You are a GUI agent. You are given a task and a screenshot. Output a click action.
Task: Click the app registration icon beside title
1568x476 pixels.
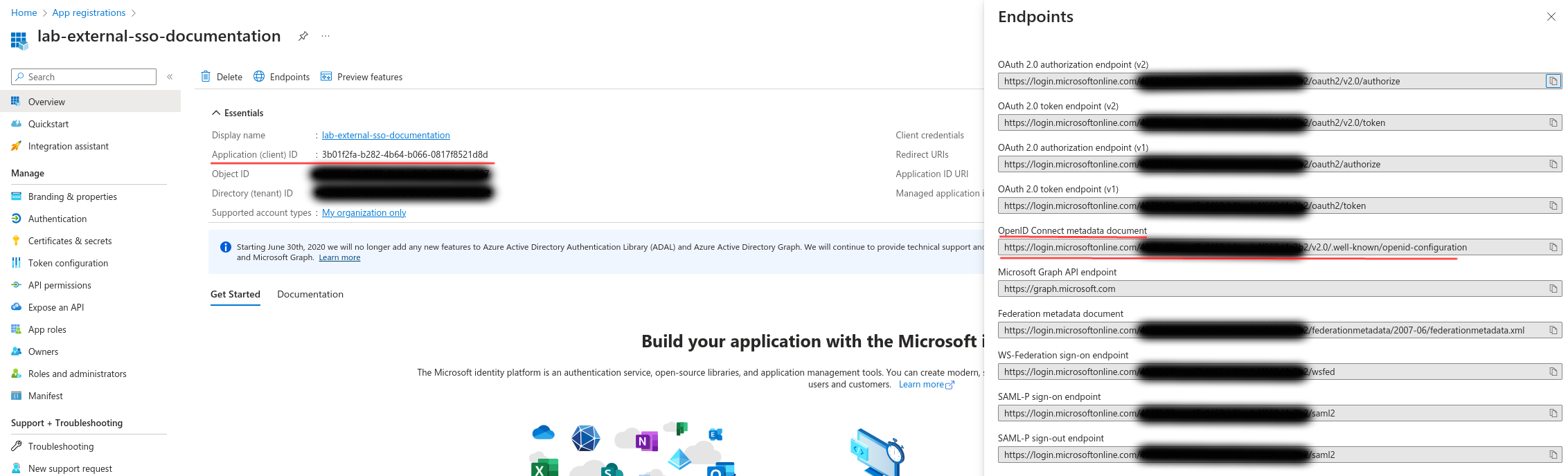[x=19, y=40]
